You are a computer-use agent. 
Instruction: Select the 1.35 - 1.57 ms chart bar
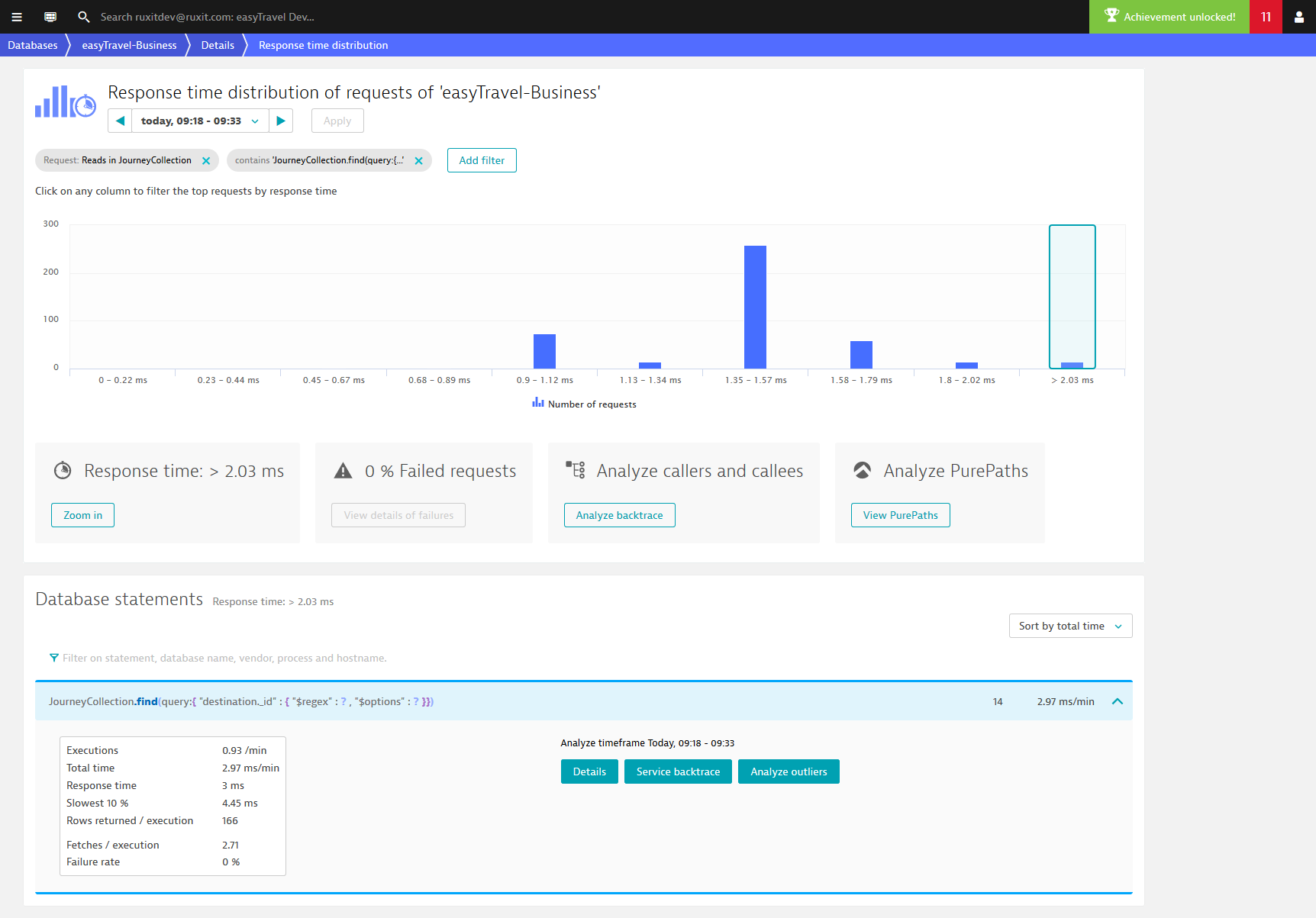[755, 307]
